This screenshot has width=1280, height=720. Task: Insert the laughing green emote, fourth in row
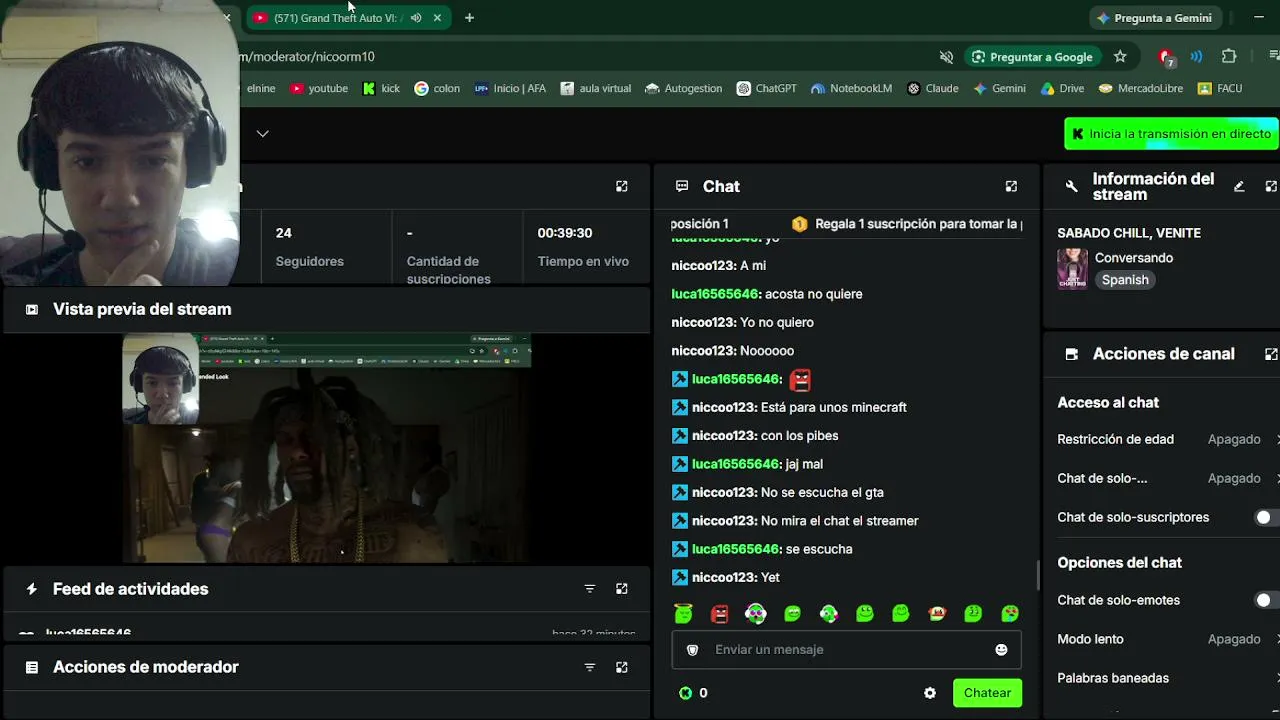tap(792, 614)
